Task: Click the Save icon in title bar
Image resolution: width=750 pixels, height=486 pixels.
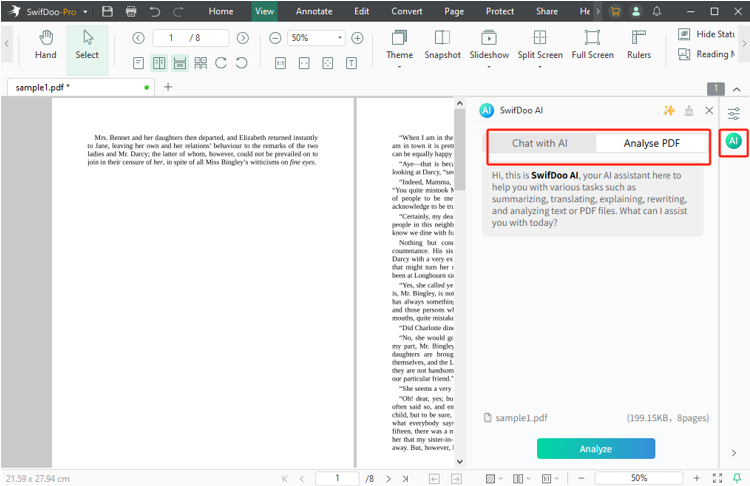Action: pos(108,11)
